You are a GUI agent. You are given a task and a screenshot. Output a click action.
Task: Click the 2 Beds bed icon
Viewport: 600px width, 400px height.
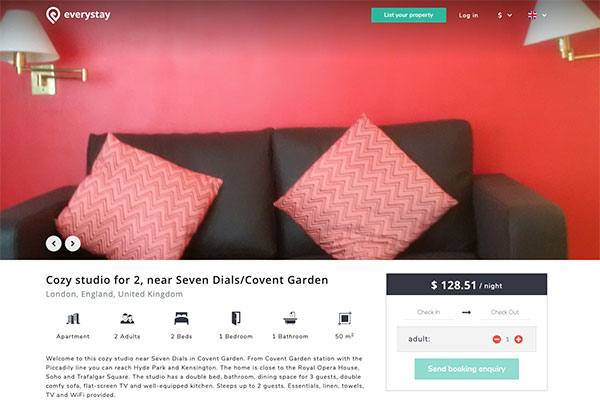pos(181,318)
